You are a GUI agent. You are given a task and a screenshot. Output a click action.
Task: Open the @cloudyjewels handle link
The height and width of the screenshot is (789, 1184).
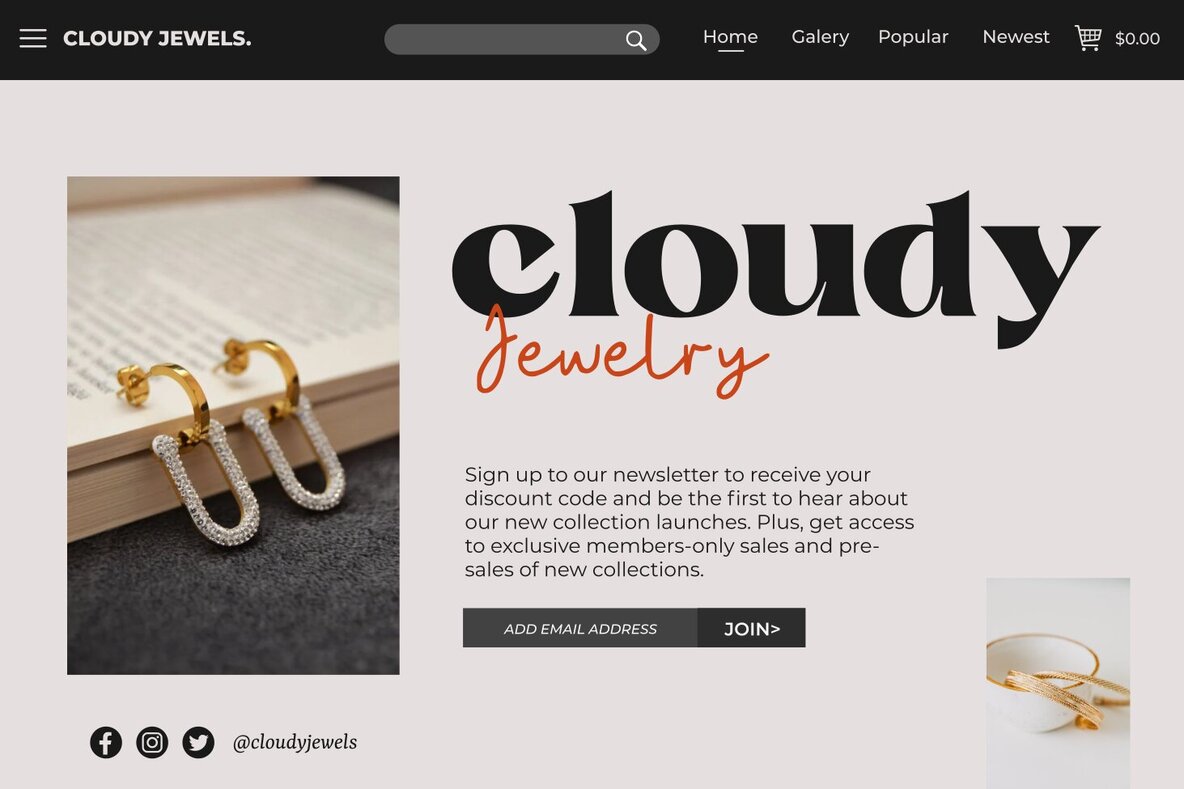coord(295,742)
